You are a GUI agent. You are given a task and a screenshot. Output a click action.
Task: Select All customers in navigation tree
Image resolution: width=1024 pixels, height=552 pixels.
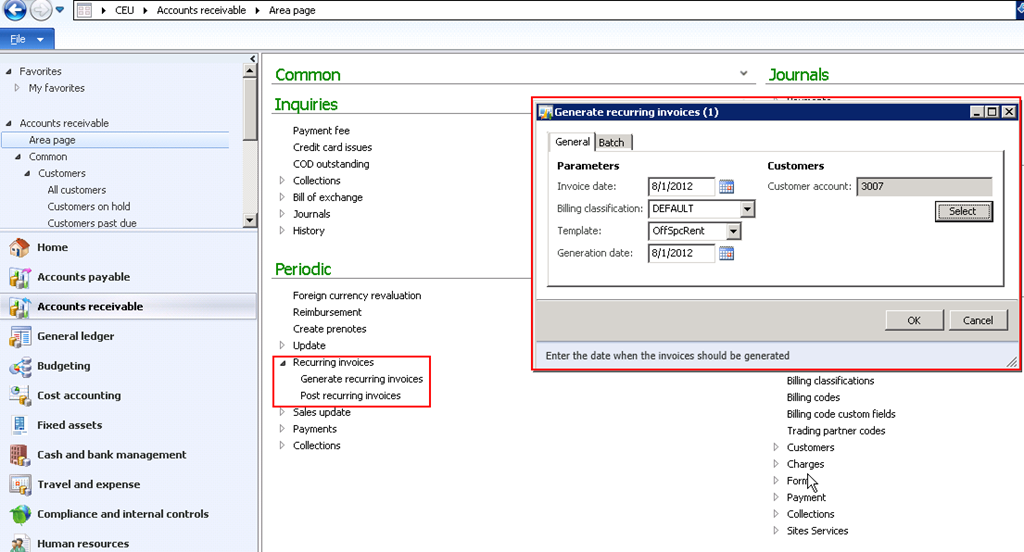click(76, 190)
